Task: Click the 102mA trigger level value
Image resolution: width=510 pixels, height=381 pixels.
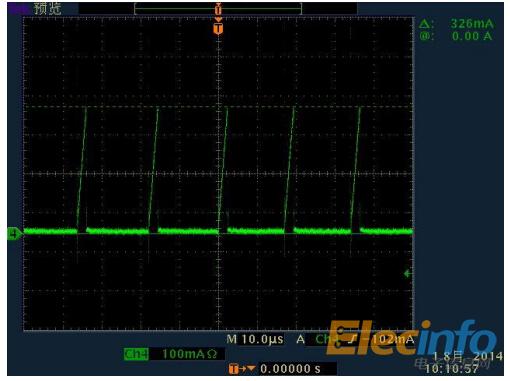Action: click(393, 339)
